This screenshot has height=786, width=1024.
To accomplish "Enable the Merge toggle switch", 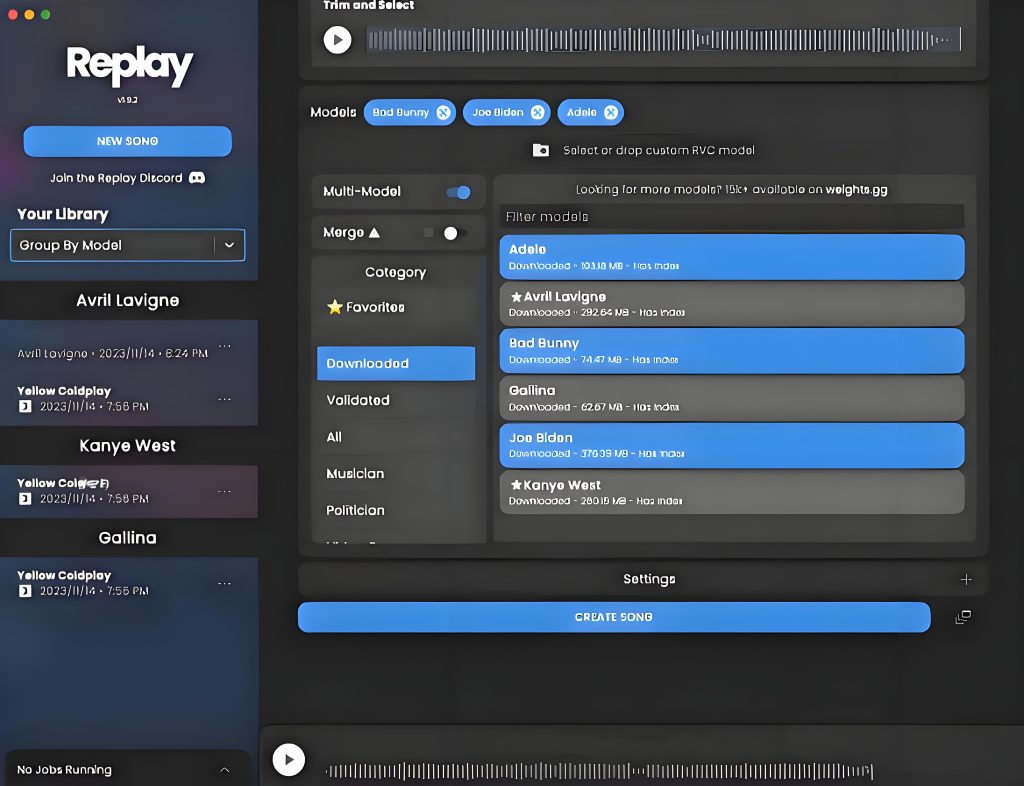I will (451, 233).
